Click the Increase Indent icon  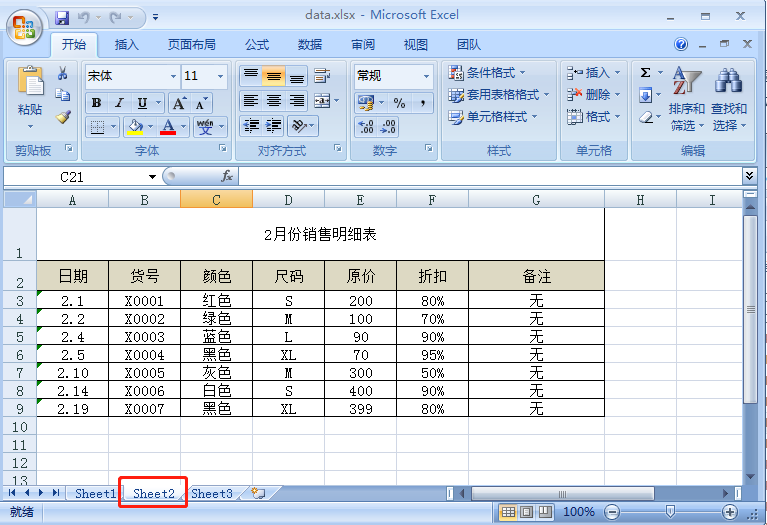click(273, 126)
